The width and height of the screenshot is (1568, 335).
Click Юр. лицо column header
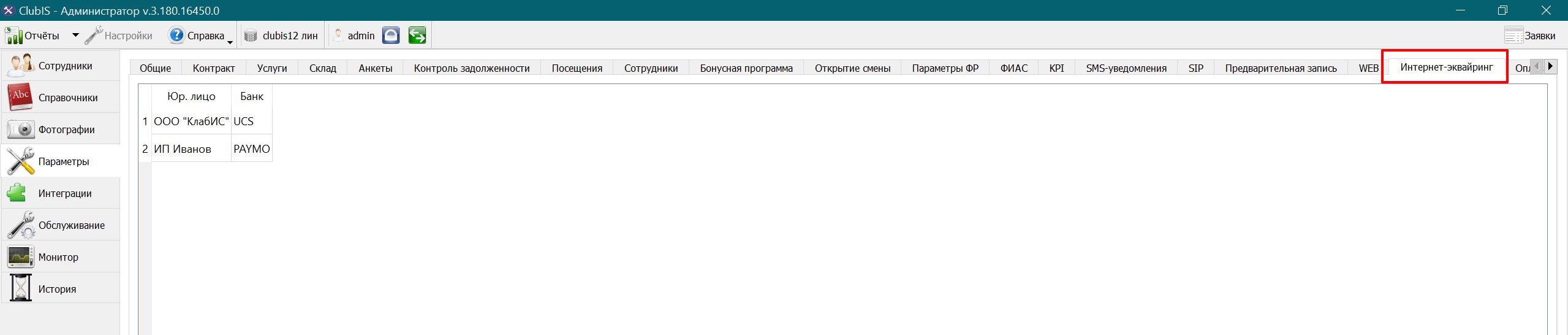tap(191, 96)
